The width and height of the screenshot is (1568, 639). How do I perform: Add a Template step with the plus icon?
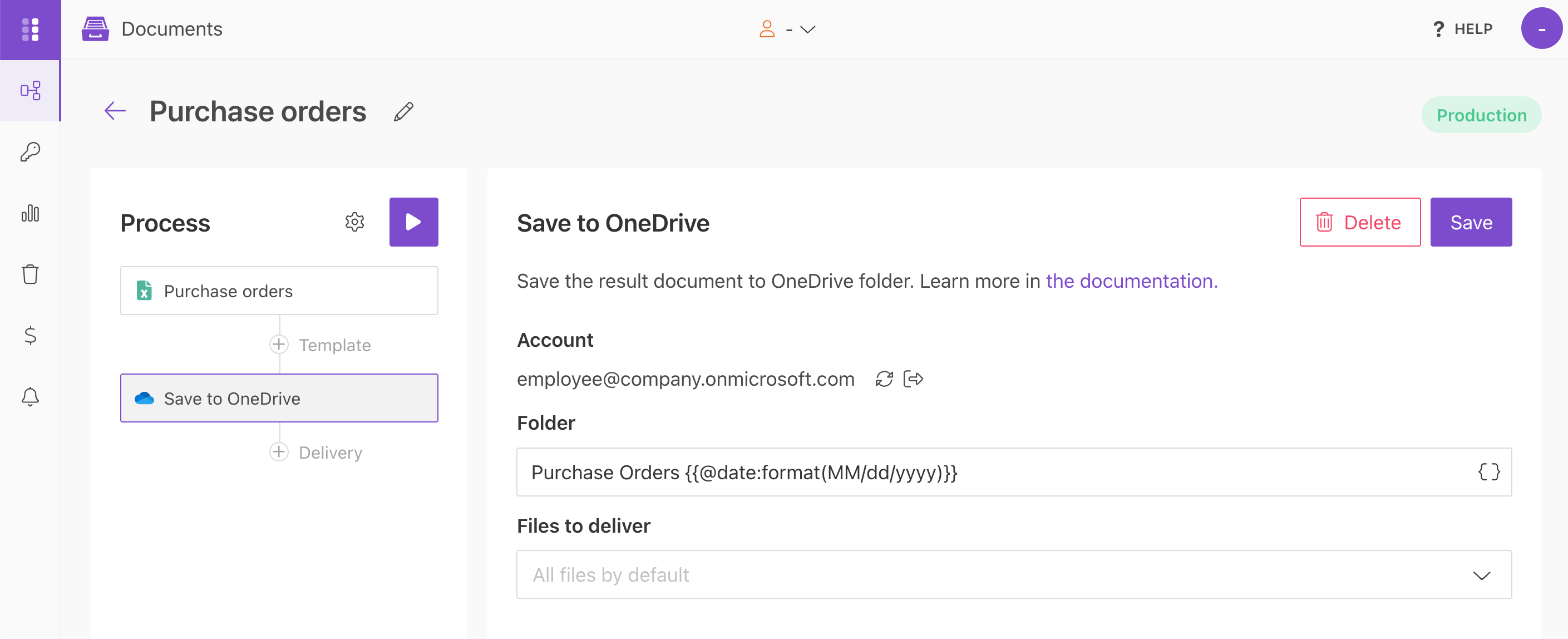point(279,344)
